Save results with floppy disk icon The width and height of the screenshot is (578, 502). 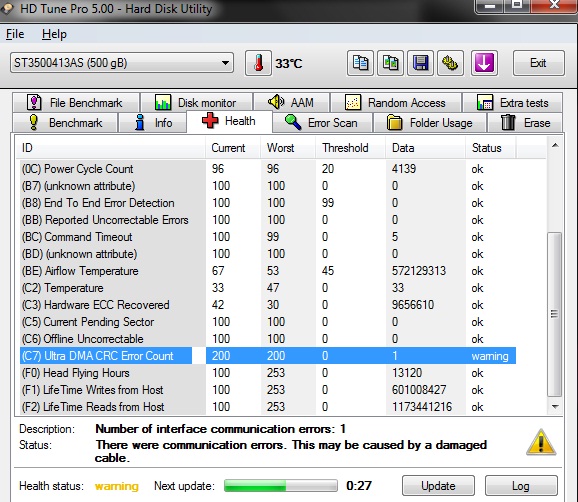click(420, 63)
